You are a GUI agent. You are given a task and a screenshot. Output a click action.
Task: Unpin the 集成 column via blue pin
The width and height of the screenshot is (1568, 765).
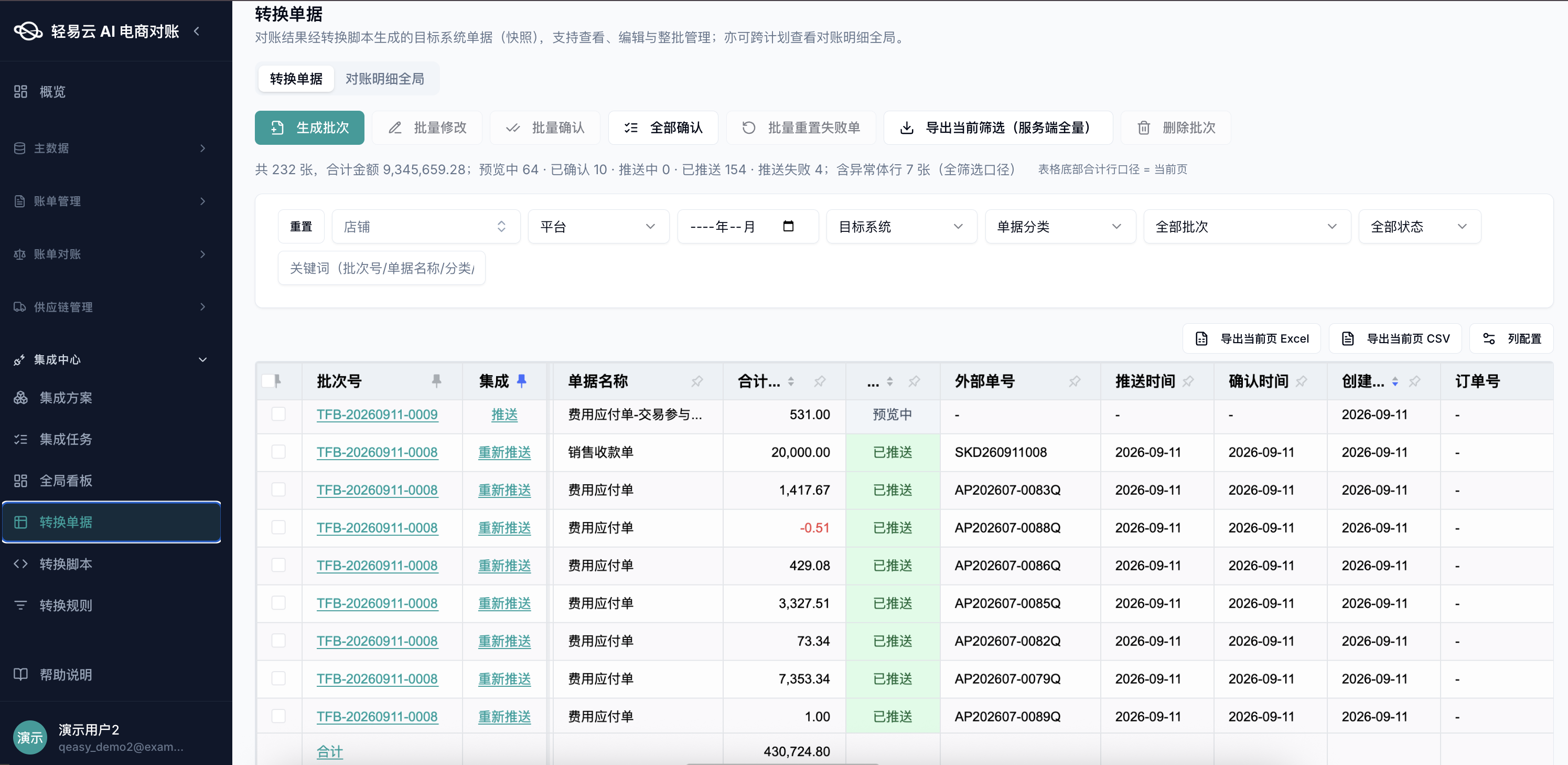click(x=521, y=381)
